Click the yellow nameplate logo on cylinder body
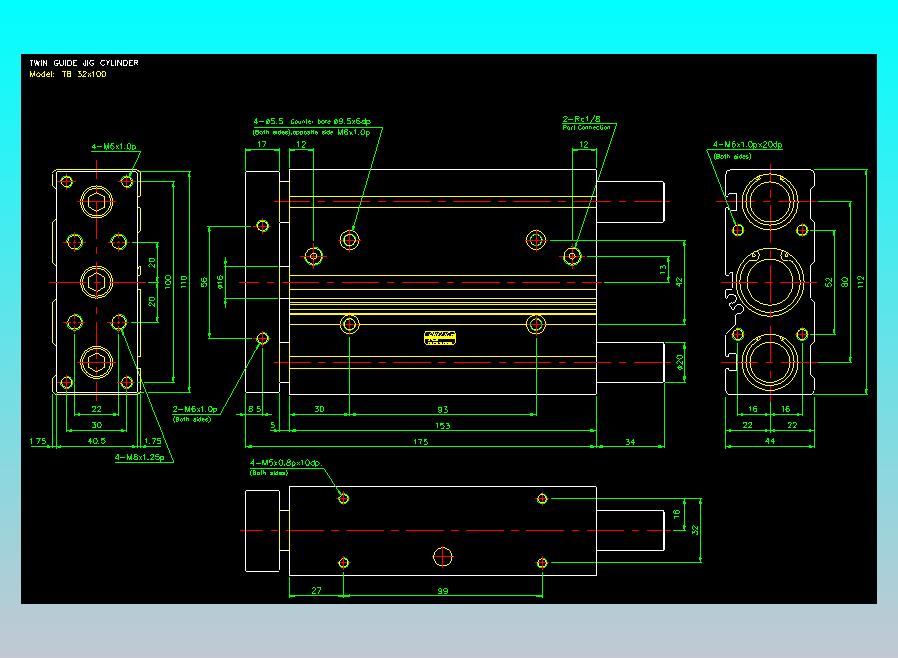 [440, 338]
